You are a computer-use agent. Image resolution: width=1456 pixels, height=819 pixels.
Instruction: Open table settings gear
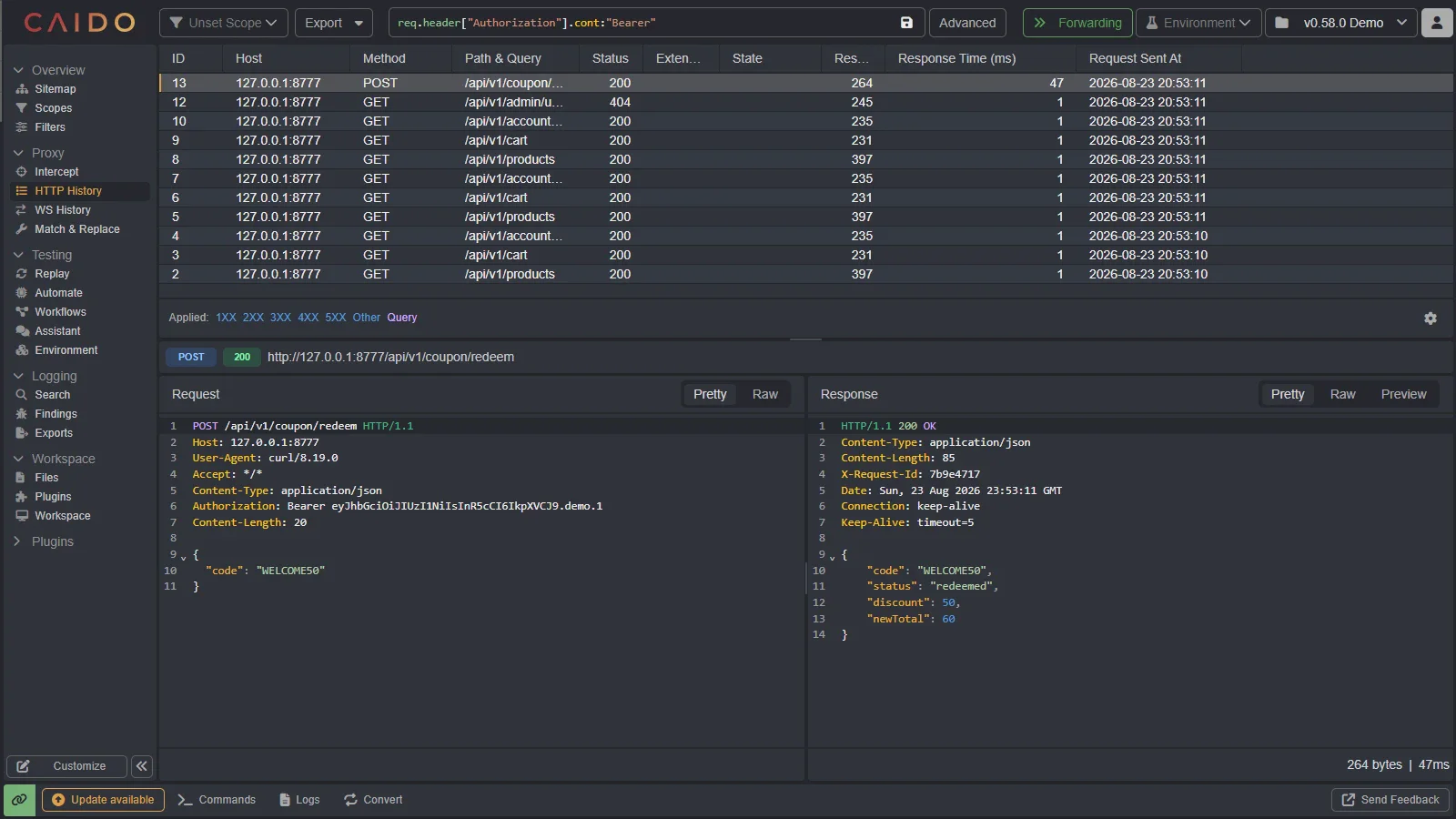(x=1431, y=318)
